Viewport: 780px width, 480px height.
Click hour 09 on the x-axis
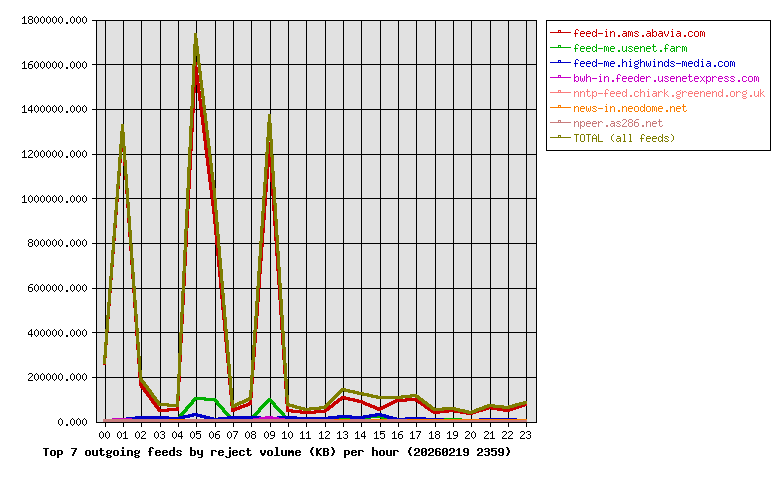tap(269, 435)
